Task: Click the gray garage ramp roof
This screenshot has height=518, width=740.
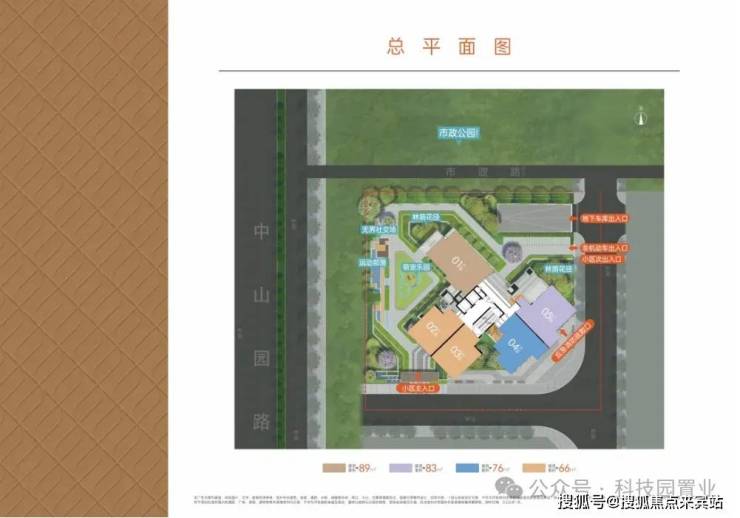Action: pyautogui.click(x=535, y=218)
